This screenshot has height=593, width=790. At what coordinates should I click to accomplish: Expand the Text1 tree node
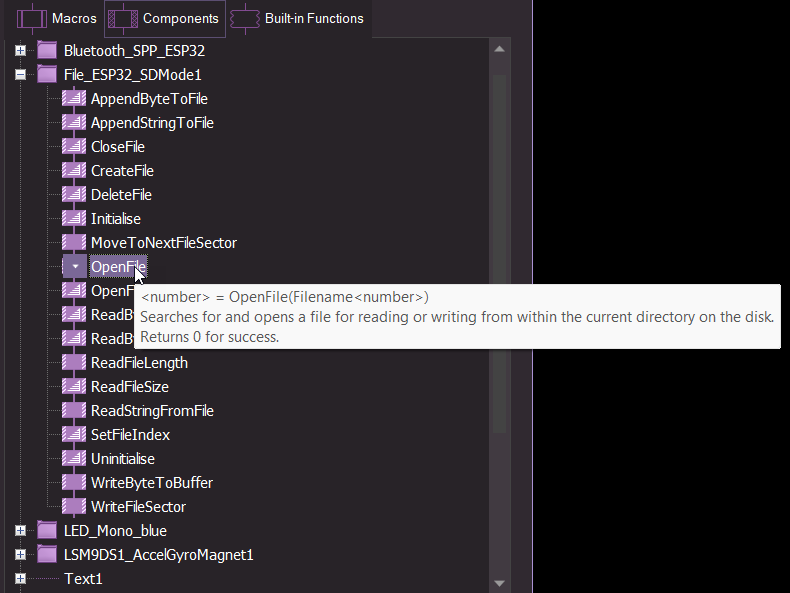point(20,578)
